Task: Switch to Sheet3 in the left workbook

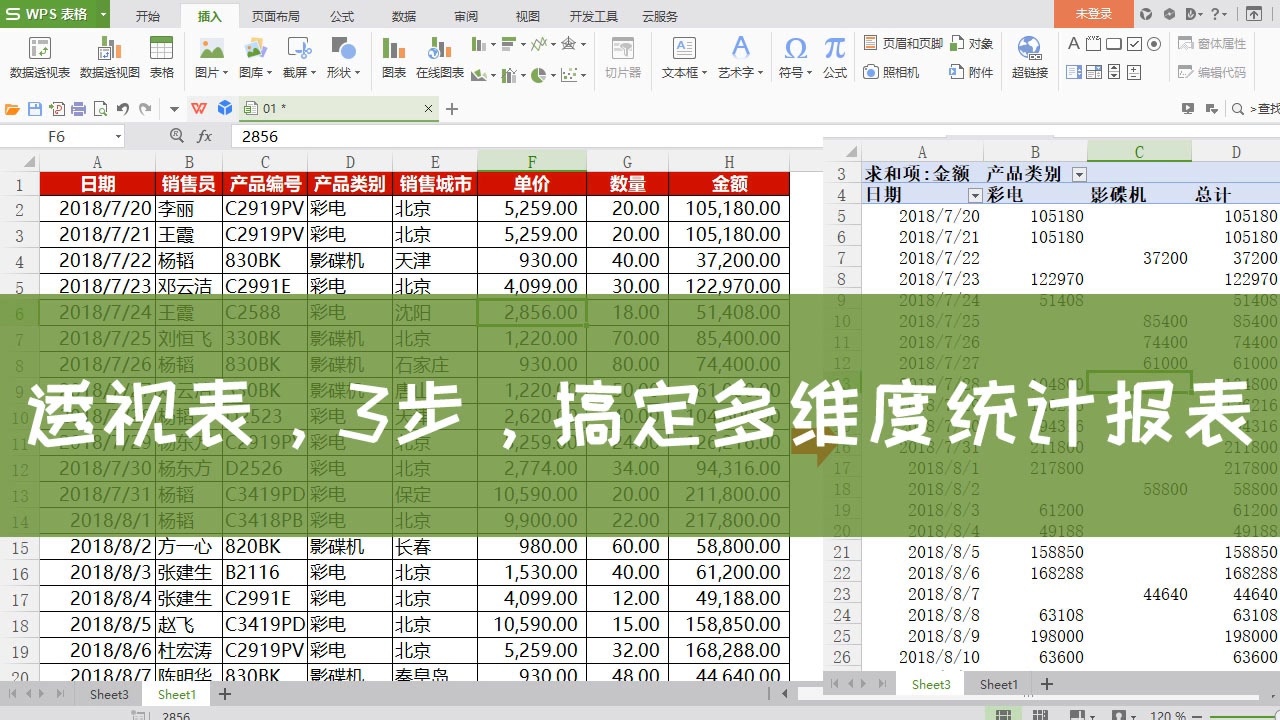Action: tap(109, 694)
